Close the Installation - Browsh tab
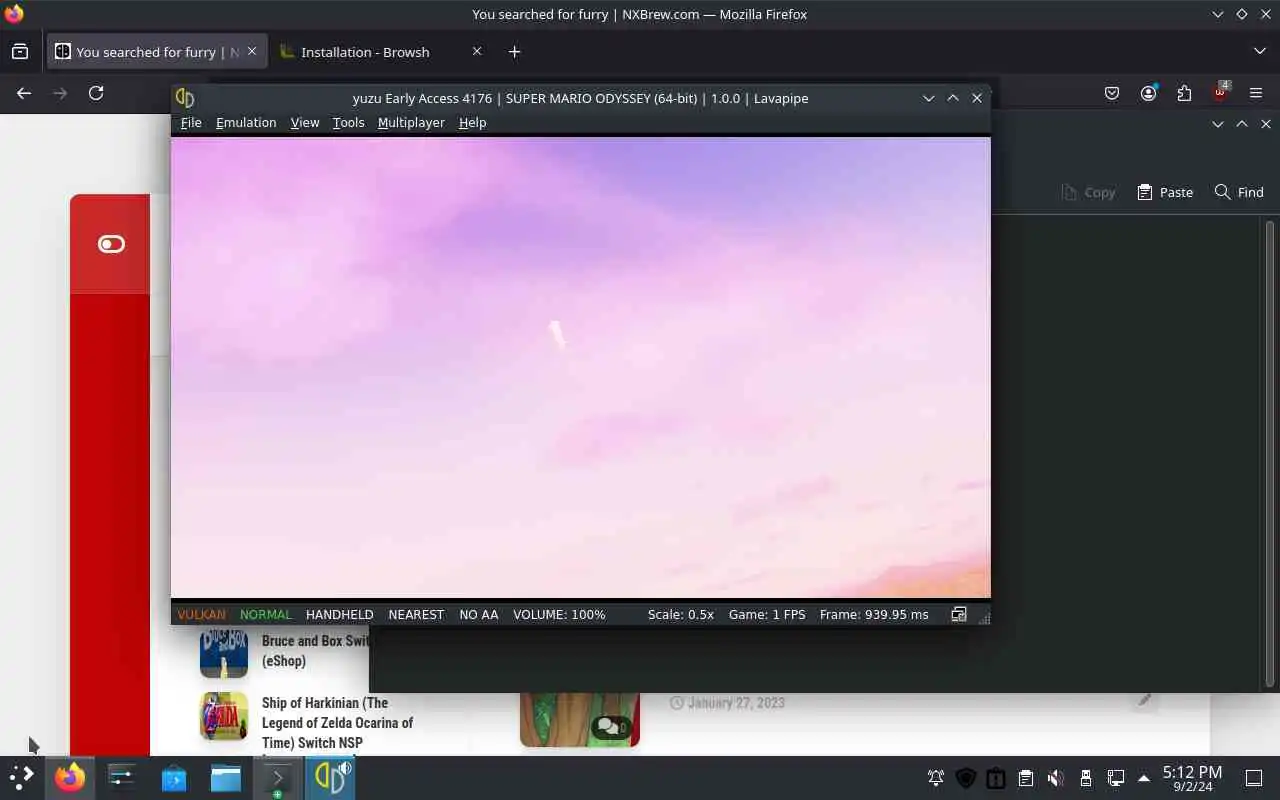Screen dimensions: 1280x800 point(477,51)
